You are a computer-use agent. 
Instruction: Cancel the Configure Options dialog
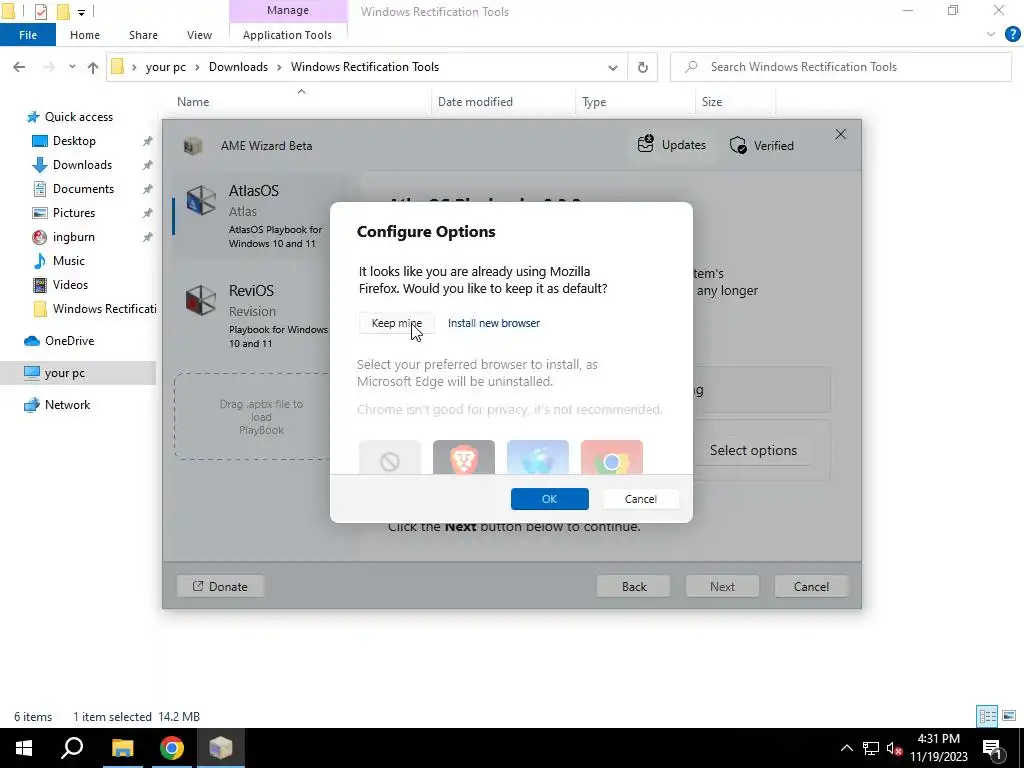tap(640, 499)
